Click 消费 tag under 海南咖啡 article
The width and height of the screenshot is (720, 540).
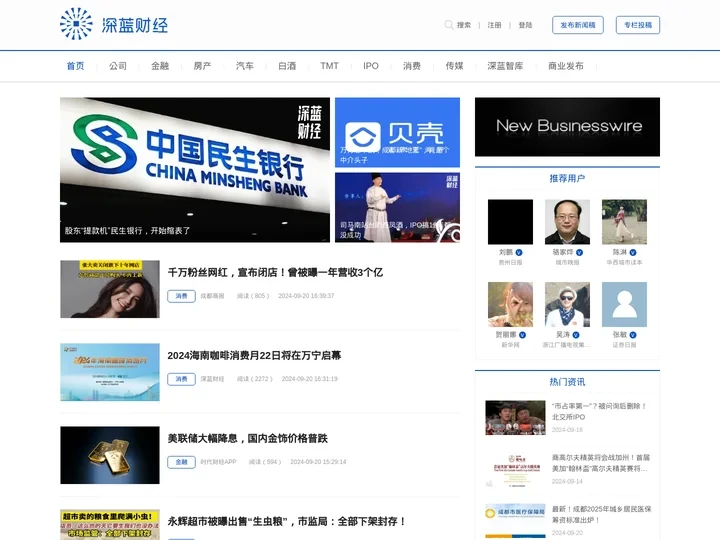[181, 379]
